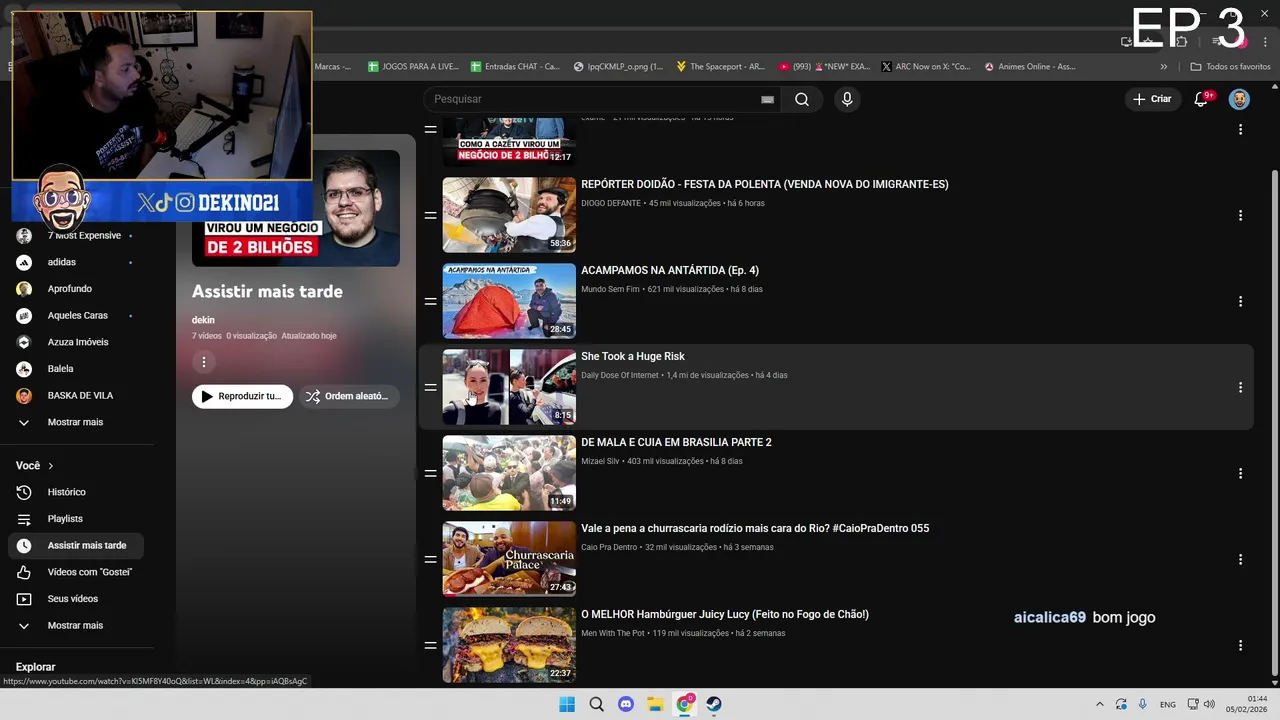Open options menu for DE MALA E CUIA video
The height and width of the screenshot is (720, 1280).
(1240, 473)
